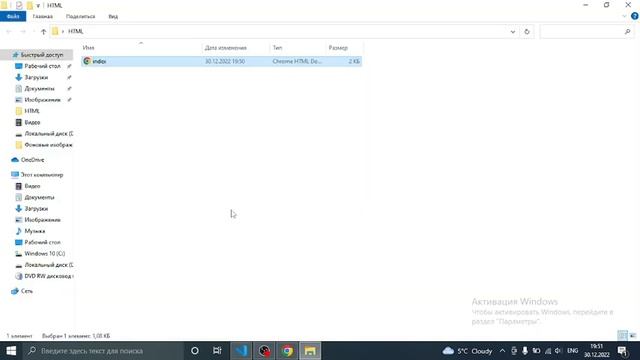Open the Windows Start menu

tap(11, 351)
